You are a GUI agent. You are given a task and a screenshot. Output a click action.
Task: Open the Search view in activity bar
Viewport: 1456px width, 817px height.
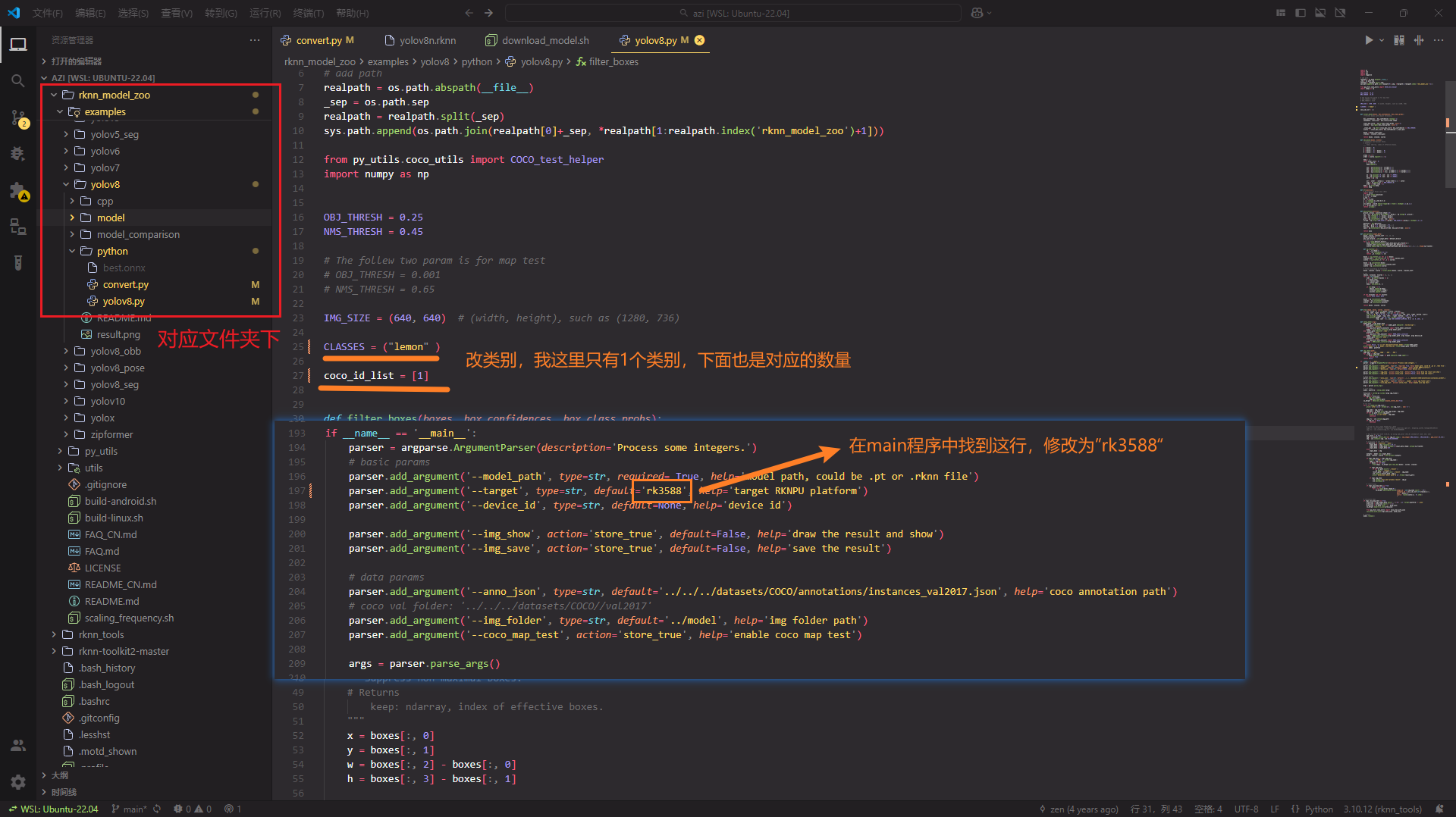point(18,80)
